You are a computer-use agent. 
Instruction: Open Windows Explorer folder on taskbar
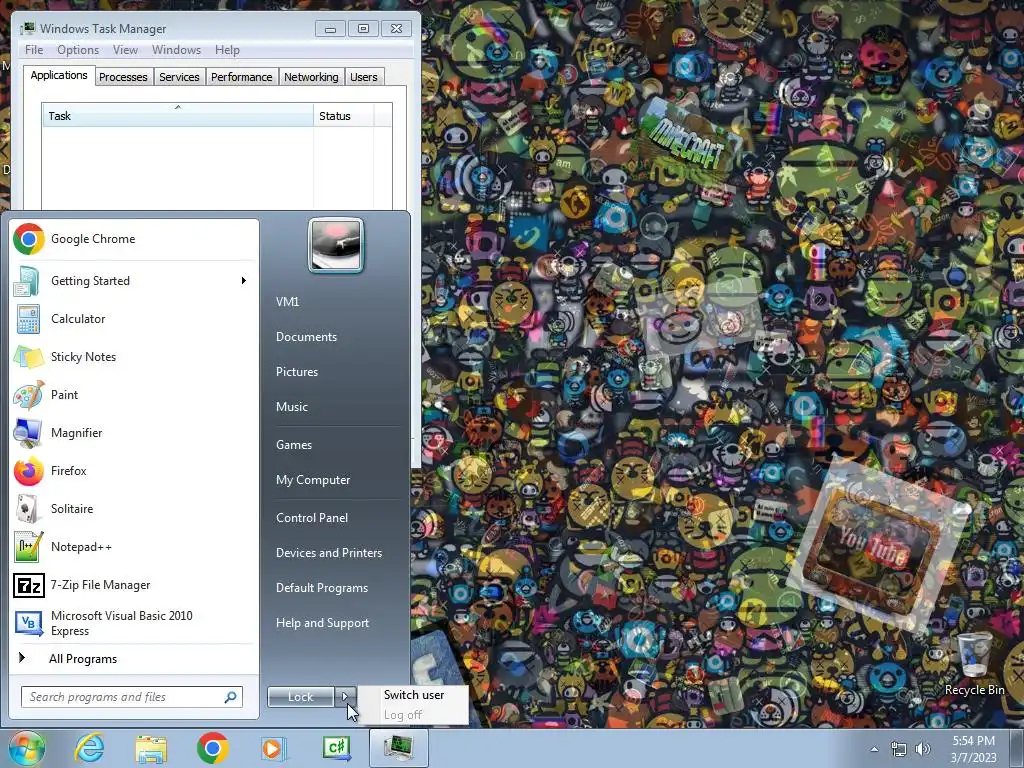[x=151, y=748]
